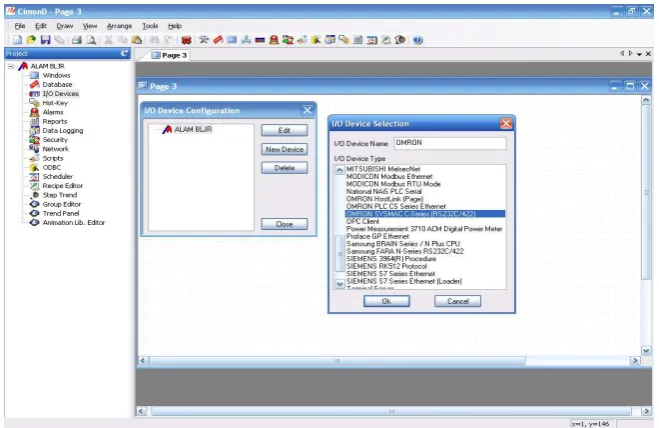Open Database in the project tree

(57, 85)
